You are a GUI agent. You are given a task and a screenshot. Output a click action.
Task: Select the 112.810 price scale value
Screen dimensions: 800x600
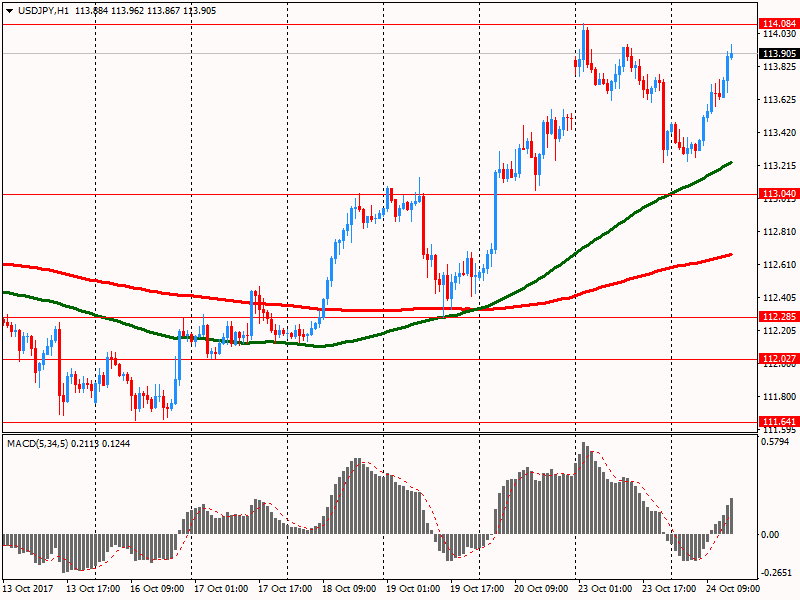click(779, 232)
